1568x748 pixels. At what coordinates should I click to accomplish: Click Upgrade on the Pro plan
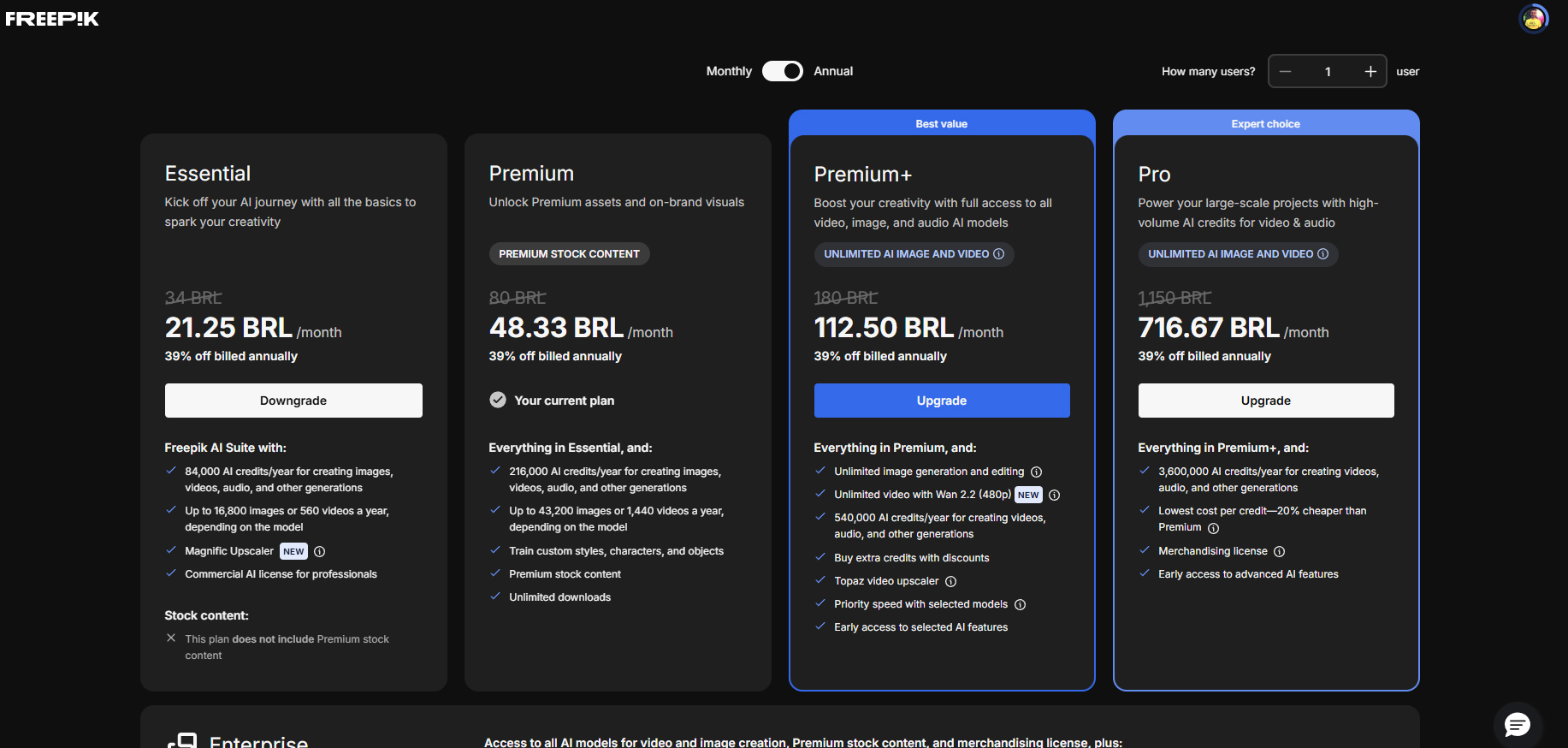(x=1265, y=401)
